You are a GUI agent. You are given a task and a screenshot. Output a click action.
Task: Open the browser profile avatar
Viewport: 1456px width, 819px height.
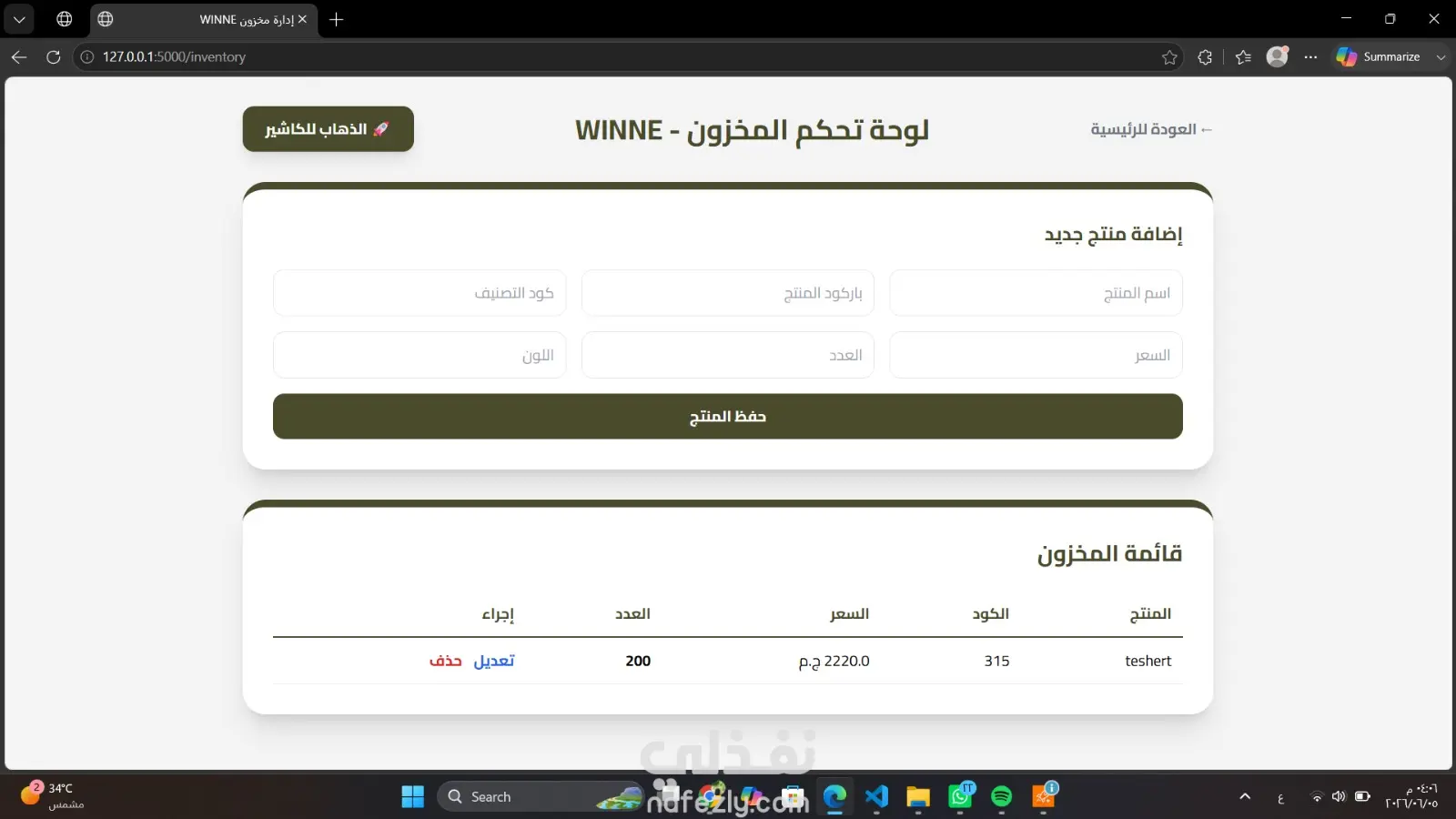[1278, 56]
